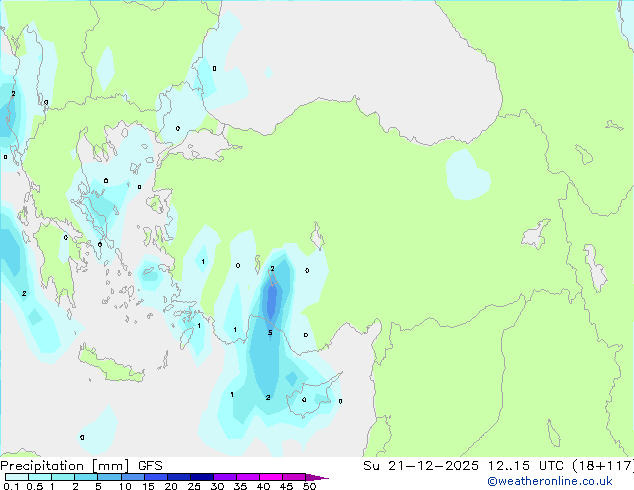This screenshot has height=490, width=634.
Task: Pick the 30–35 mm purple legend swatch
Action: point(225,477)
